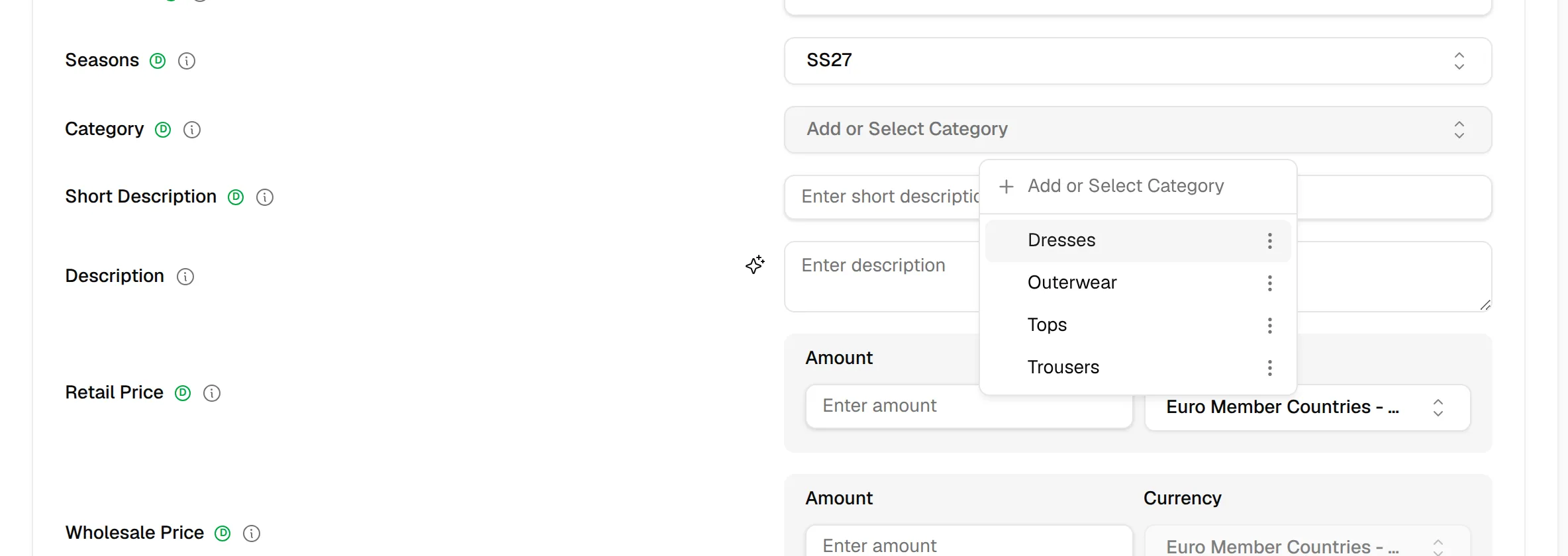
Task: Click the info icon next to Seasons
Action: (x=187, y=61)
